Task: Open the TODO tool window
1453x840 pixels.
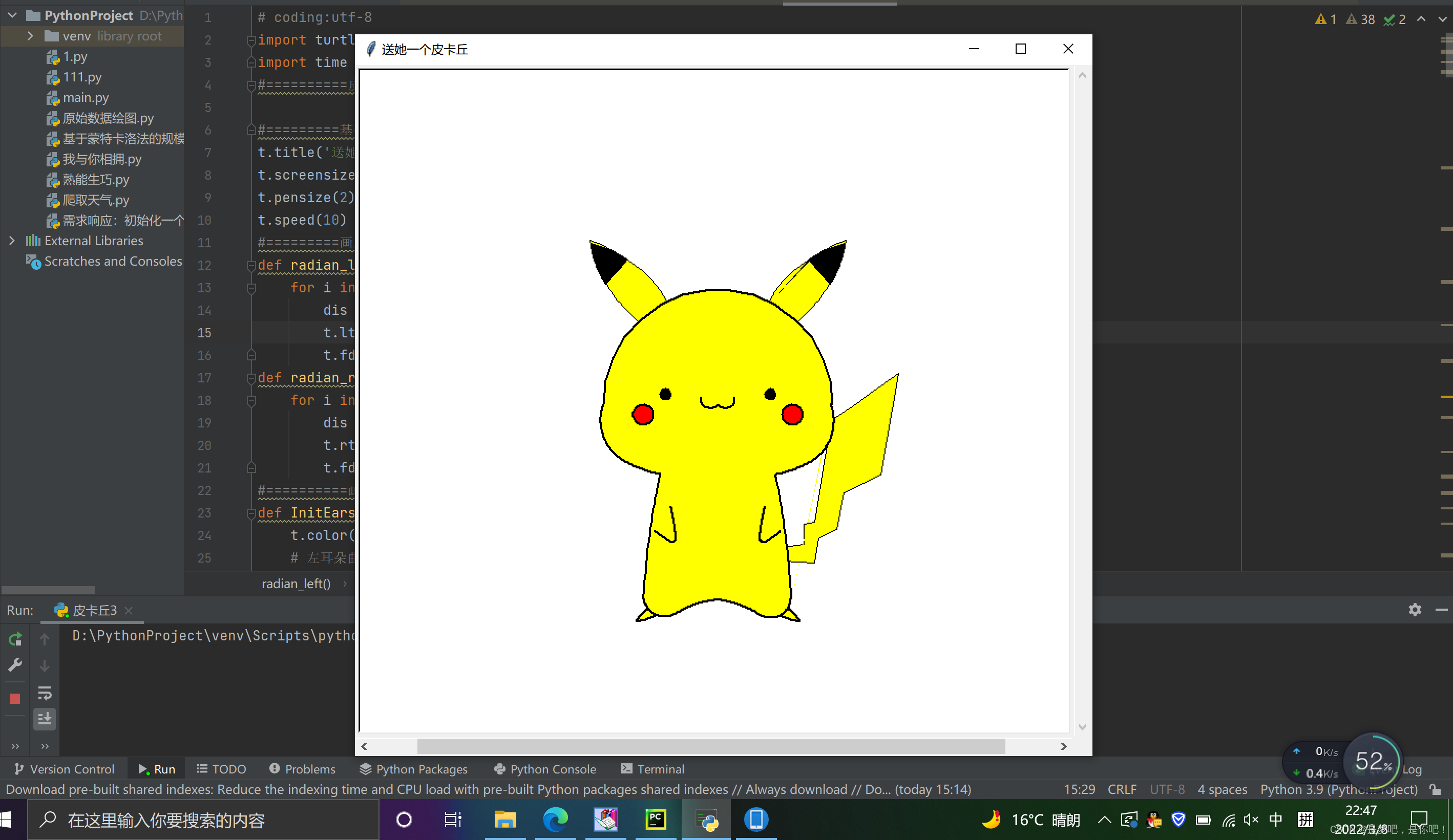Action: click(221, 769)
